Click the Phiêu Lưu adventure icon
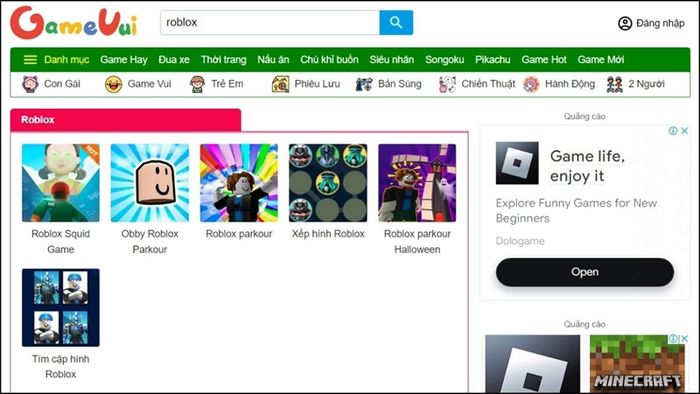This screenshot has height=394, width=700. (280, 84)
